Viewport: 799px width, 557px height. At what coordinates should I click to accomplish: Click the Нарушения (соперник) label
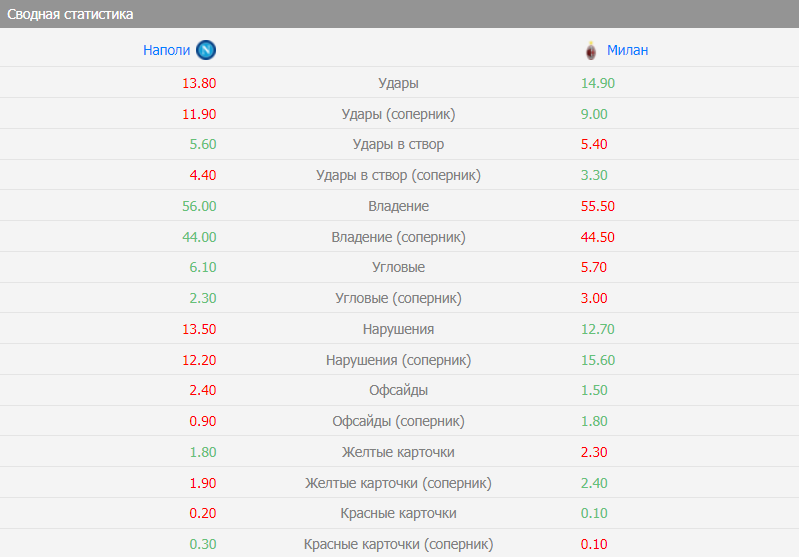pyautogui.click(x=398, y=360)
